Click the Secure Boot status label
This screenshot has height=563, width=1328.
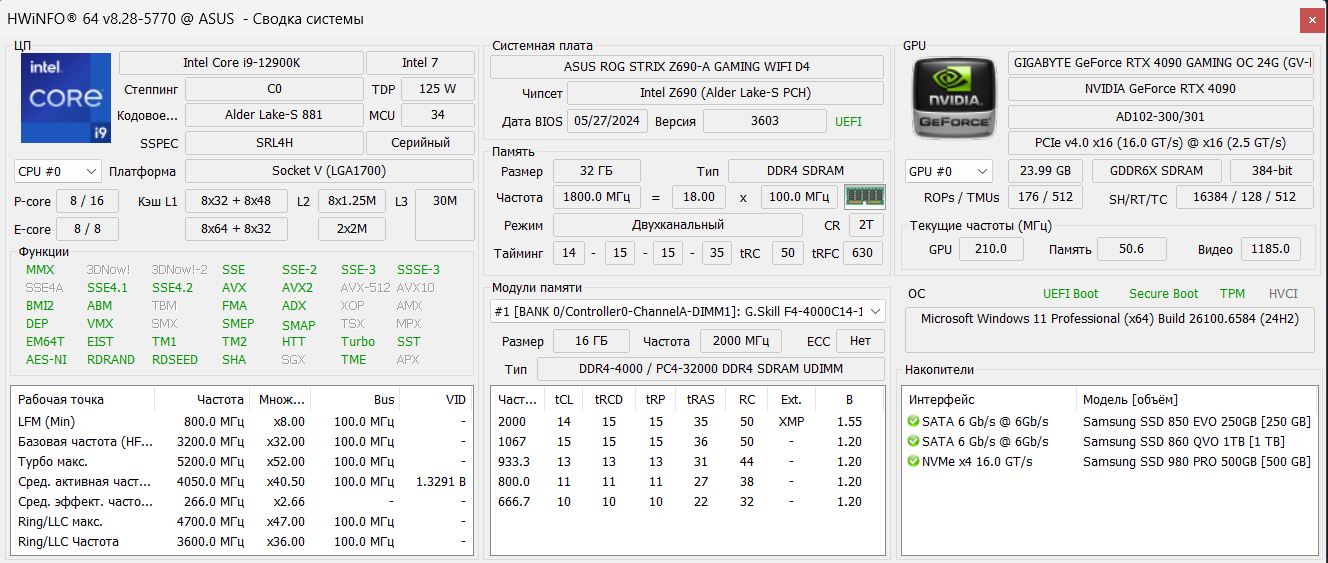pos(1163,294)
